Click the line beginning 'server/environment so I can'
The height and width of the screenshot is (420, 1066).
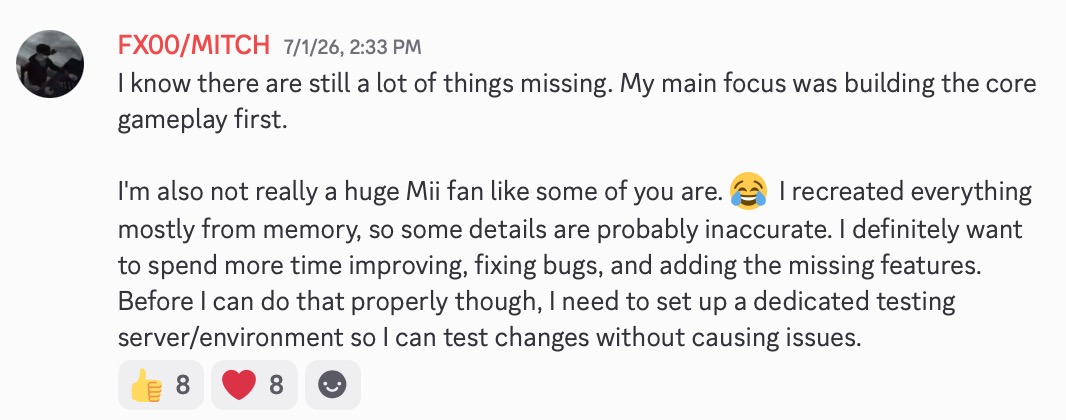[x=489, y=338]
